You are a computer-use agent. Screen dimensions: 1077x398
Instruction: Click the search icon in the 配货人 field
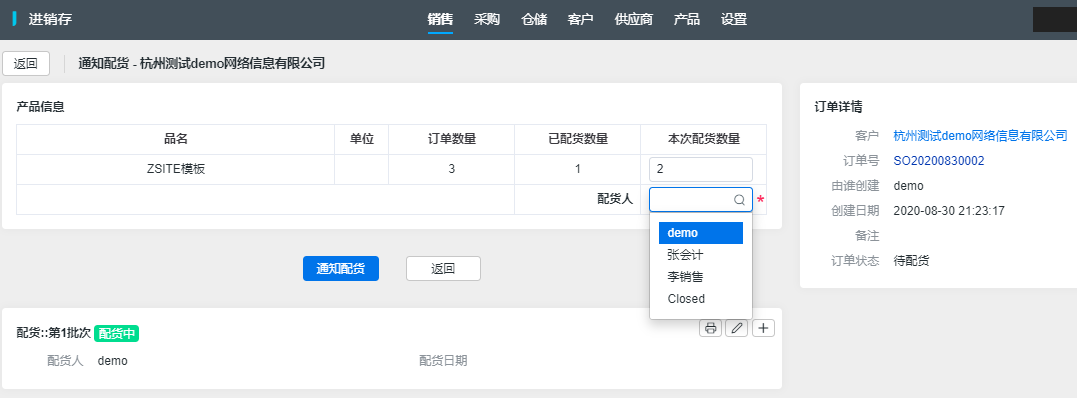pyautogui.click(x=740, y=200)
